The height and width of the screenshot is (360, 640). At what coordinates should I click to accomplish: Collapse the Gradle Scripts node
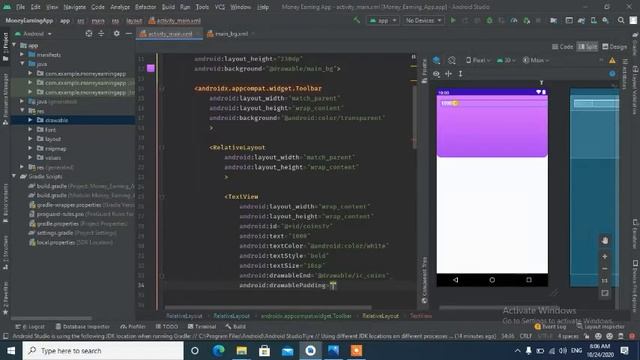point(14,176)
